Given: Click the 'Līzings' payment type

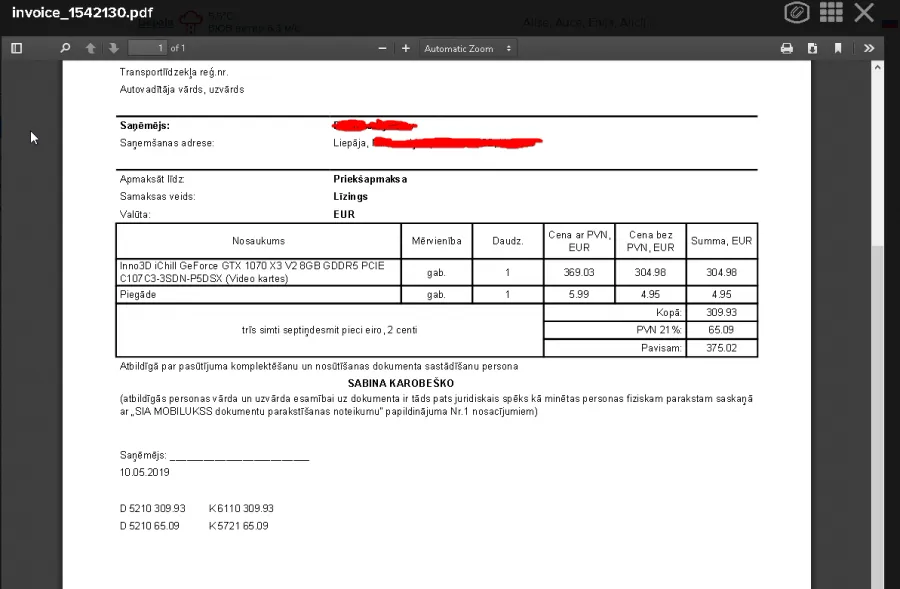Looking at the screenshot, I should click(x=351, y=196).
